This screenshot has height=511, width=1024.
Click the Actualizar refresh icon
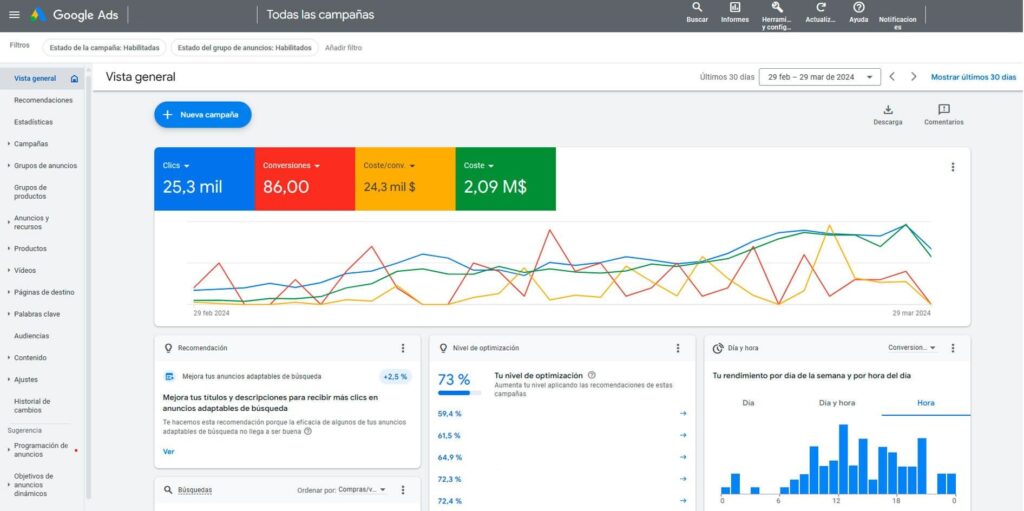(x=820, y=8)
